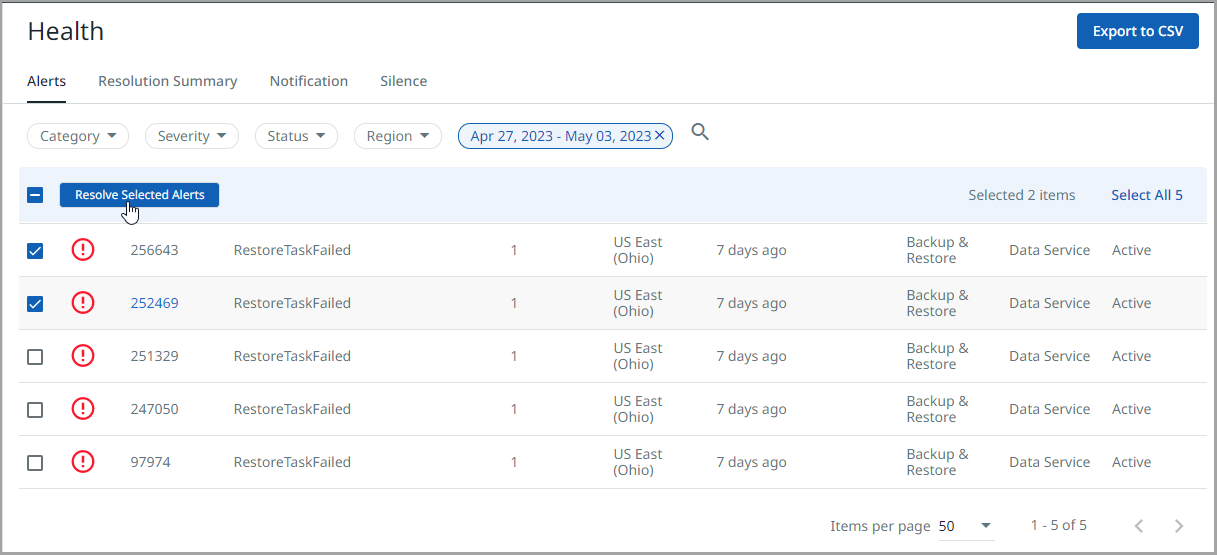
Task: Click critical severity icon for alert 247050
Action: 83,409
